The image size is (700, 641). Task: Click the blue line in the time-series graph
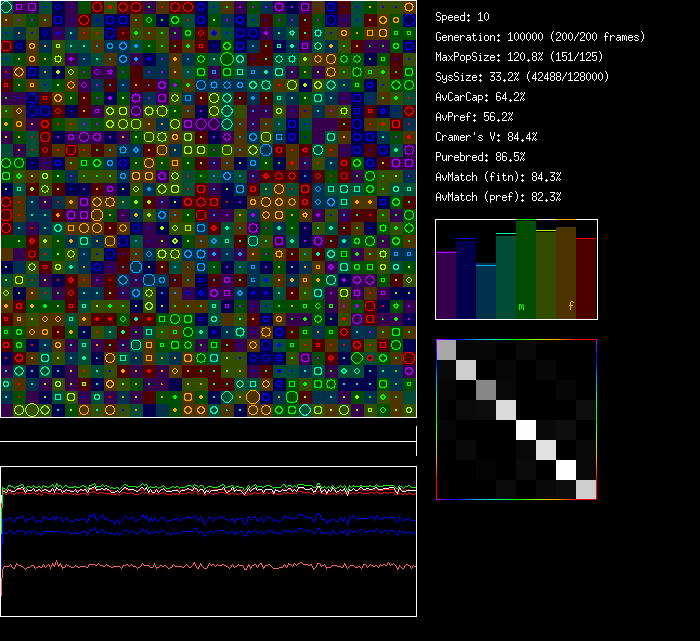(200, 519)
